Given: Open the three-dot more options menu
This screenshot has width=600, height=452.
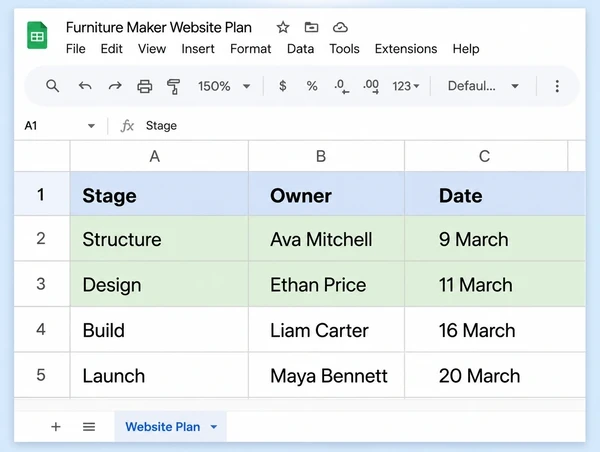Looking at the screenshot, I should [557, 86].
